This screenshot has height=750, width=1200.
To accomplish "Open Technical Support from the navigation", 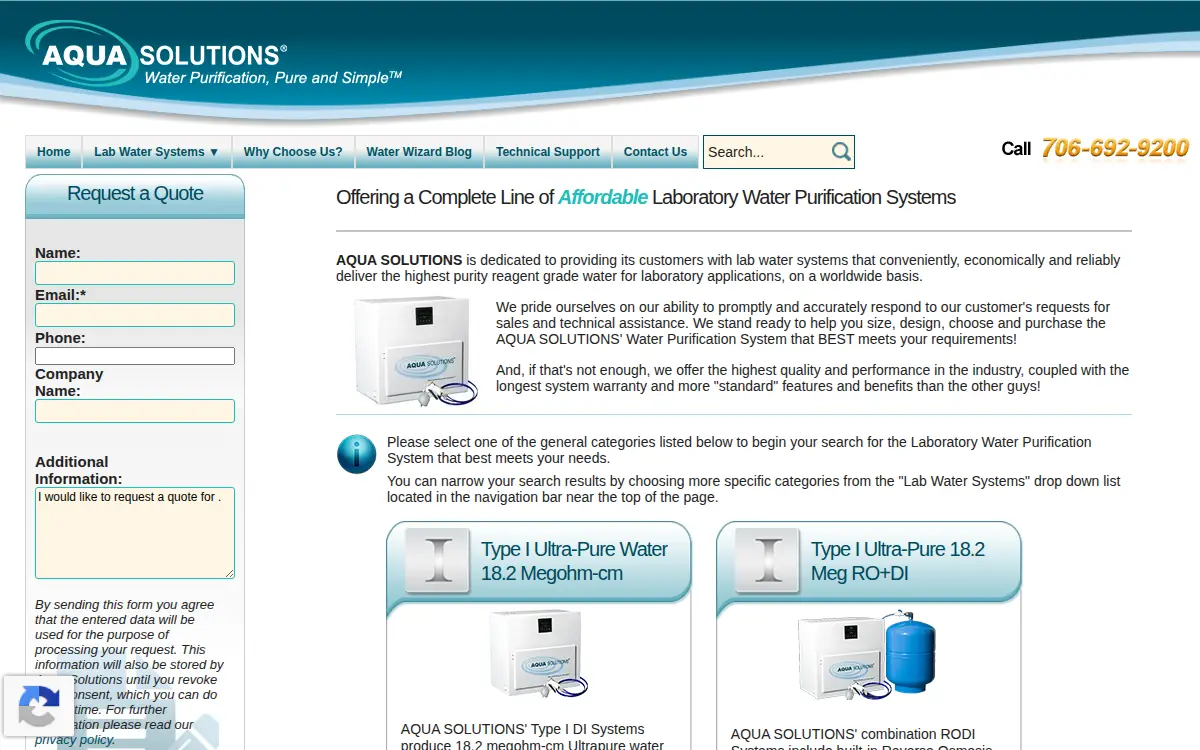I will coord(548,152).
